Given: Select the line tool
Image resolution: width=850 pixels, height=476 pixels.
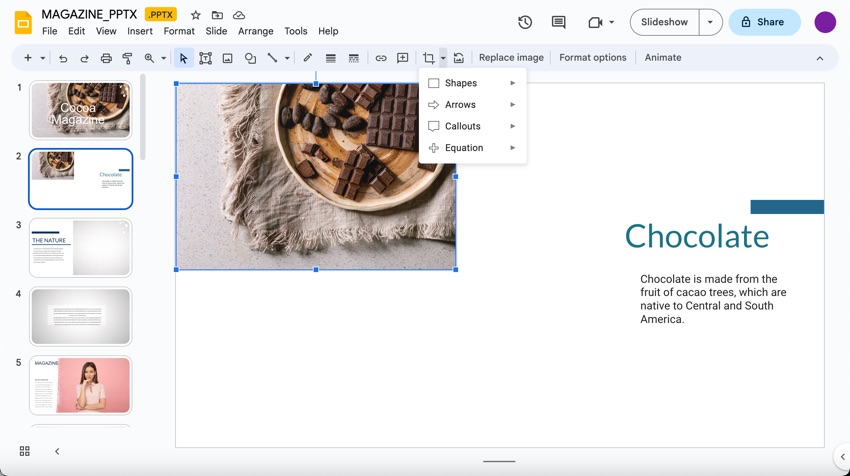Looking at the screenshot, I should (272, 58).
